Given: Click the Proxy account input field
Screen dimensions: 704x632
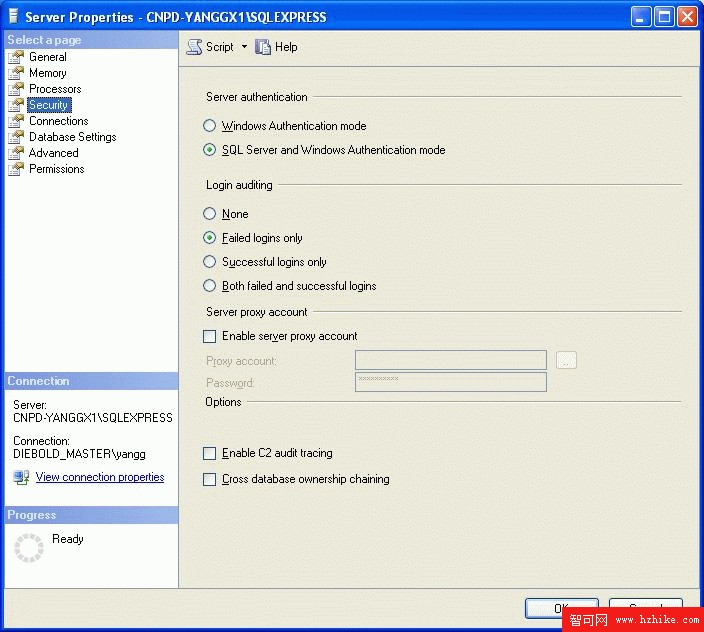Looking at the screenshot, I should click(451, 360).
